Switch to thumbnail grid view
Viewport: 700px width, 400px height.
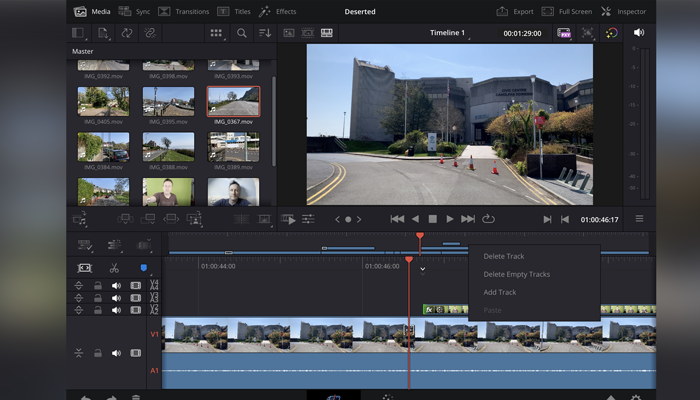[217, 33]
